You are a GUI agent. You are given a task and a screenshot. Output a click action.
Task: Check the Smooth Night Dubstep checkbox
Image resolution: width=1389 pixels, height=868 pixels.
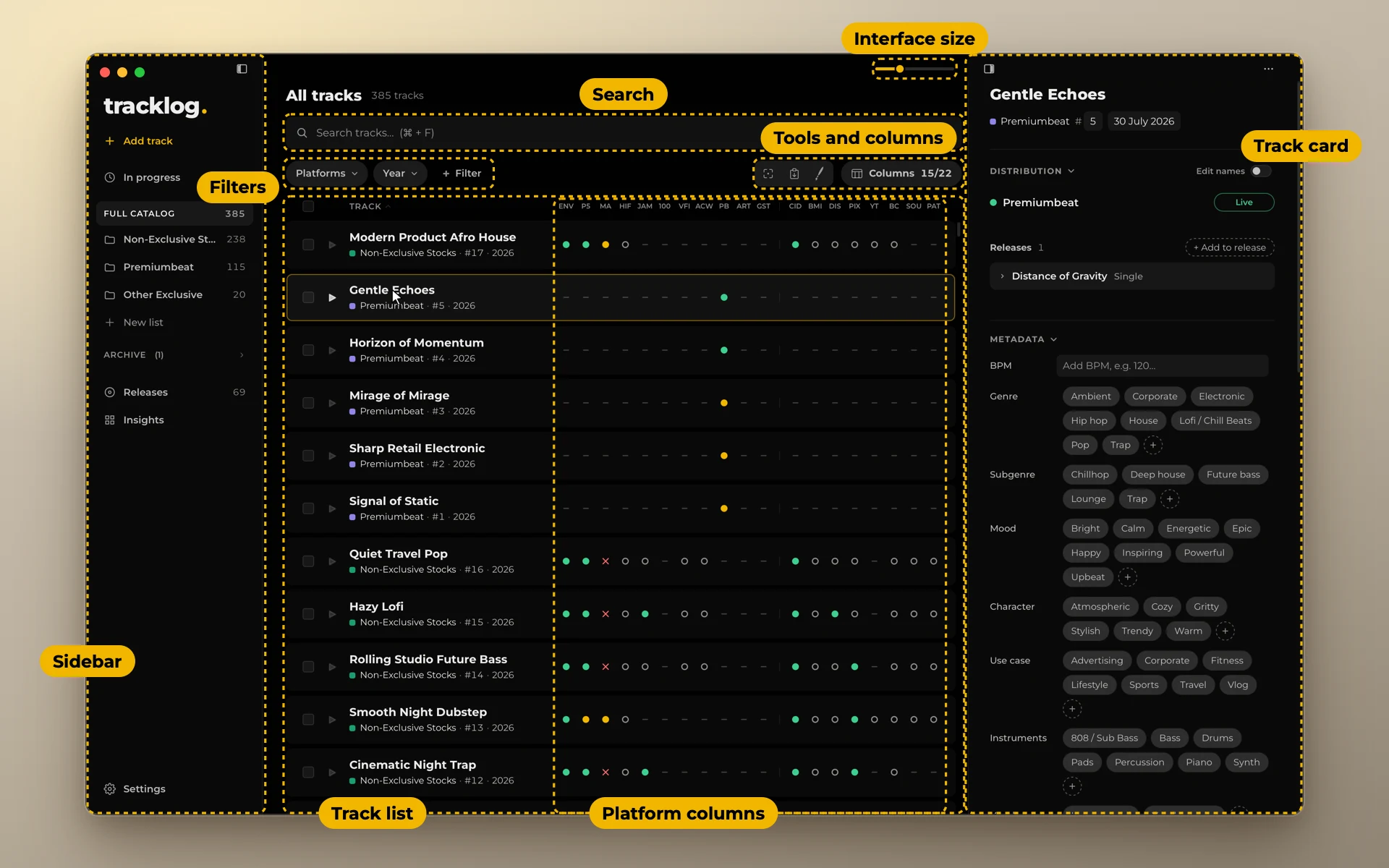(x=308, y=720)
